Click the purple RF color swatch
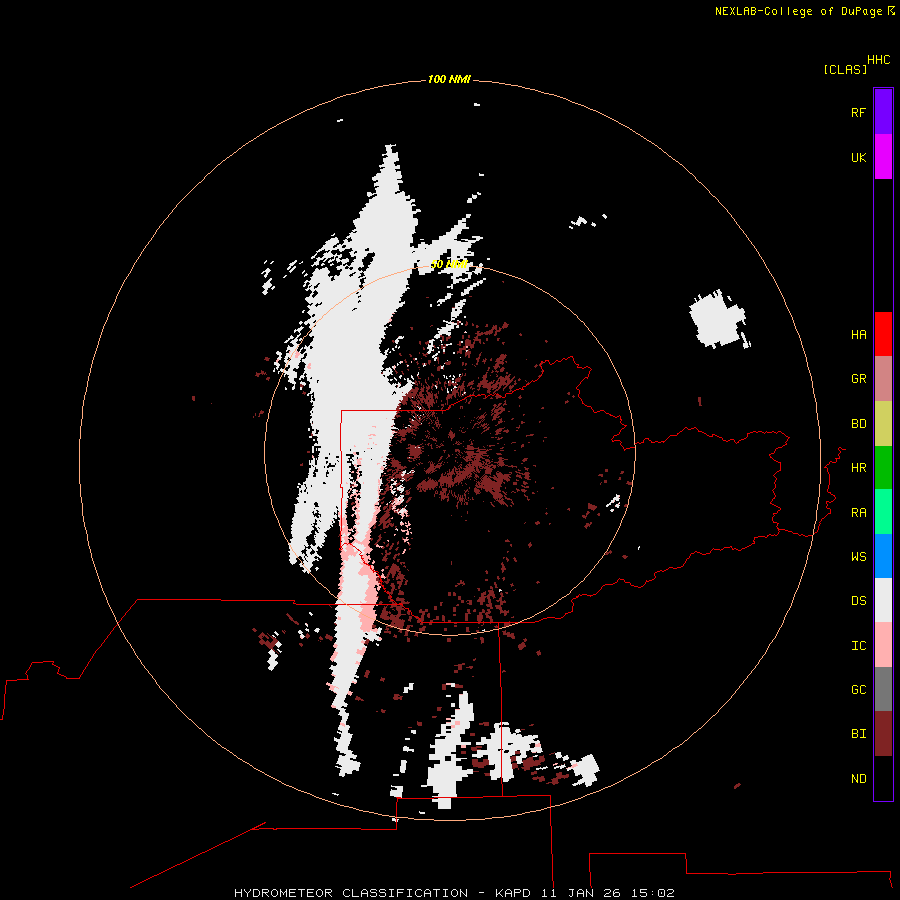 [x=883, y=112]
